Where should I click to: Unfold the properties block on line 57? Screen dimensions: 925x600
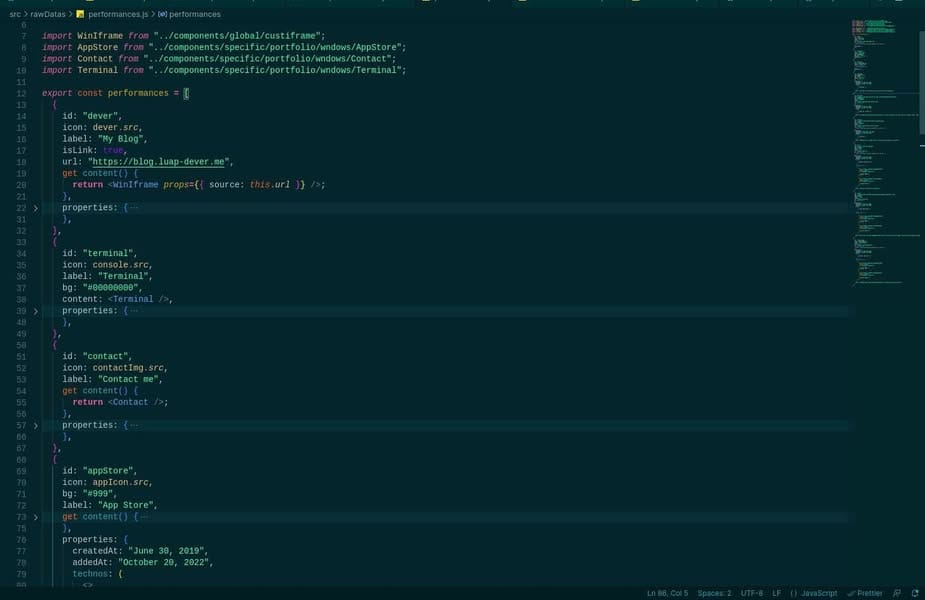point(35,425)
